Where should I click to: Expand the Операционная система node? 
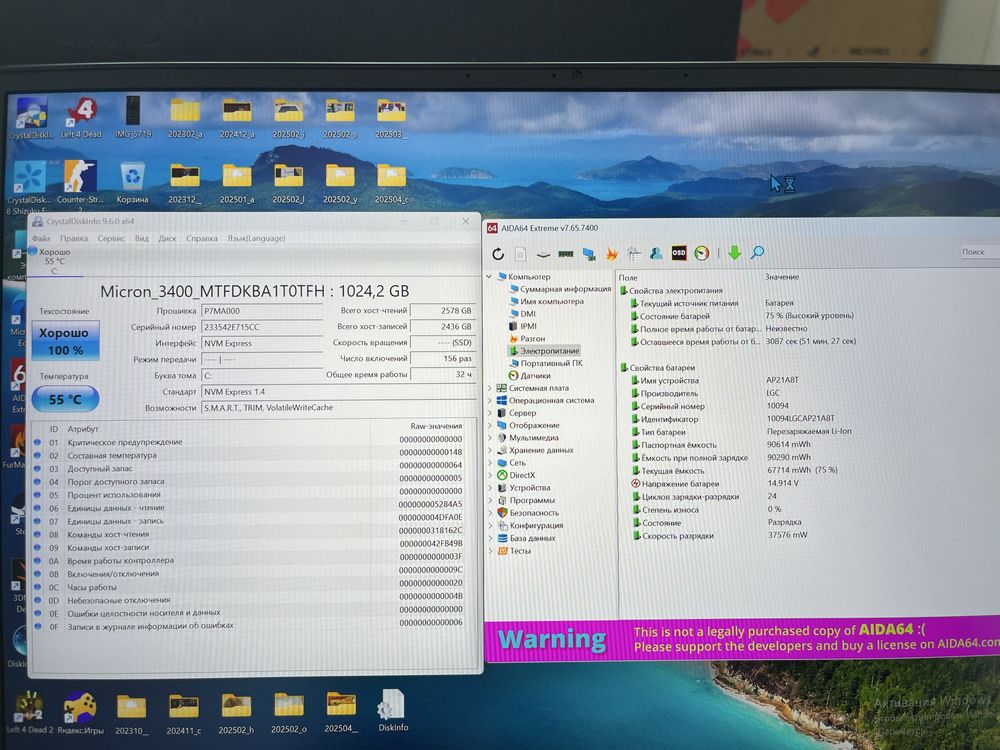click(x=490, y=401)
